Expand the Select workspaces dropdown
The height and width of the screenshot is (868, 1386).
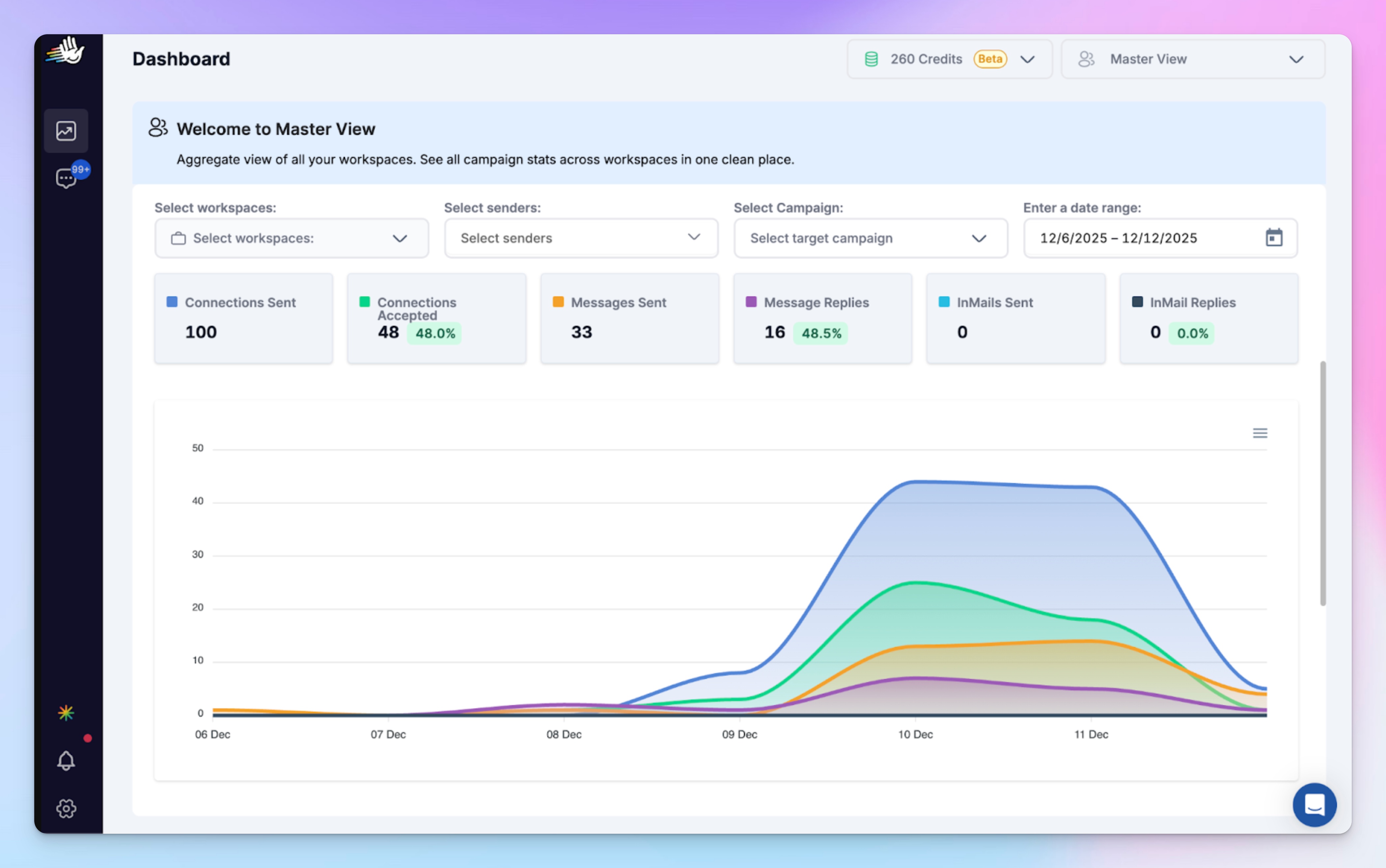coord(291,238)
